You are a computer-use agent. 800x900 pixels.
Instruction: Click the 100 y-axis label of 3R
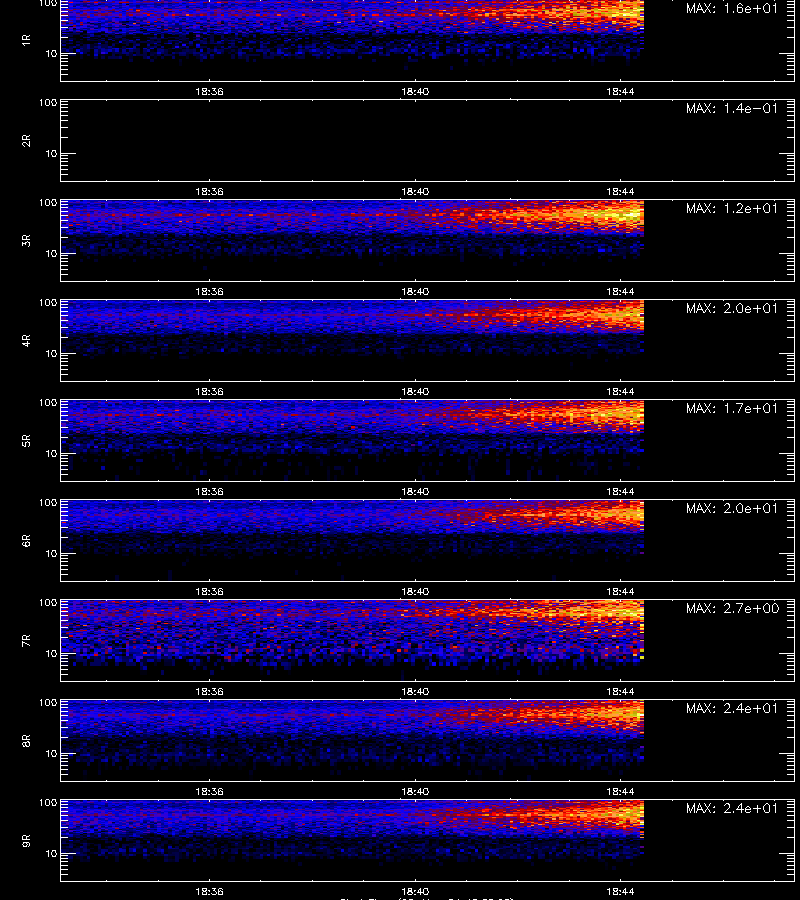(48, 203)
